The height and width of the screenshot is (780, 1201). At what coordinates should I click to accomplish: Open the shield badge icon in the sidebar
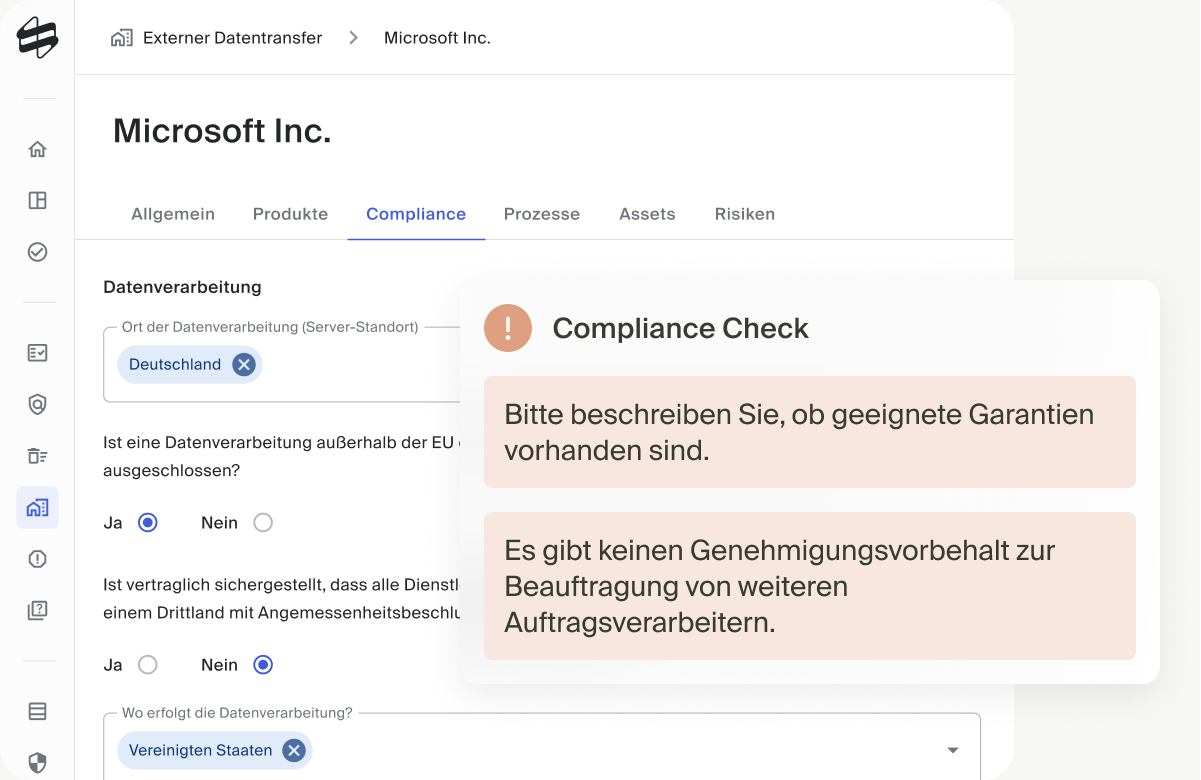[x=37, y=404]
